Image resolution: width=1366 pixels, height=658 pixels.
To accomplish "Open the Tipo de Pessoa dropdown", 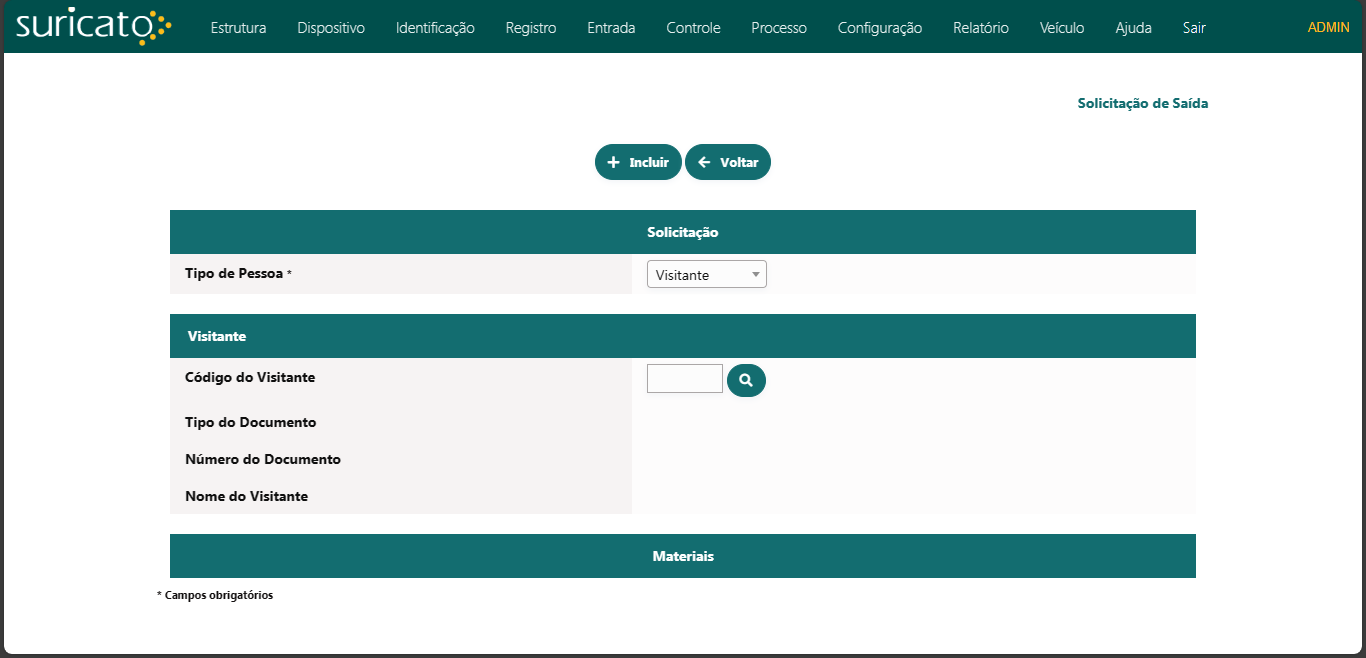I will coord(706,275).
